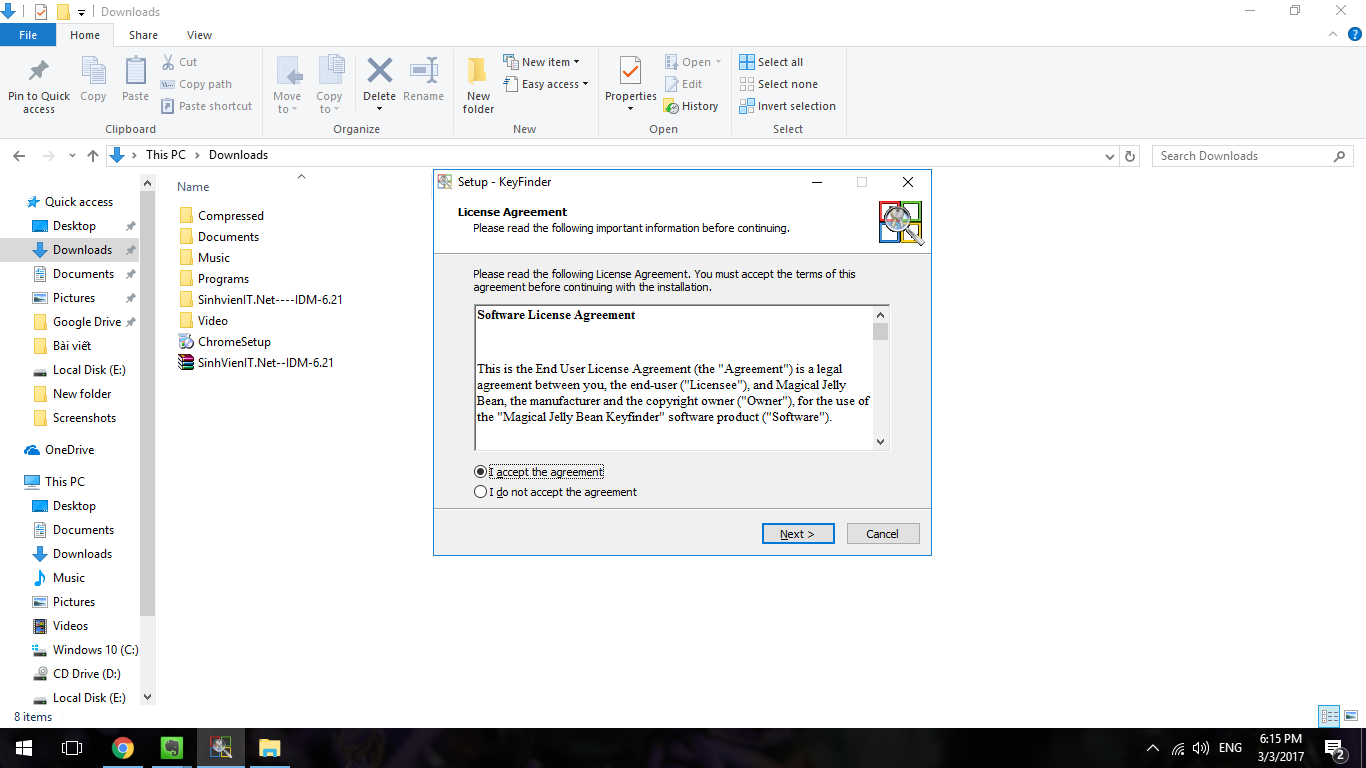Click Select none in the ribbon
This screenshot has height=768, width=1366.
pyautogui.click(x=778, y=84)
